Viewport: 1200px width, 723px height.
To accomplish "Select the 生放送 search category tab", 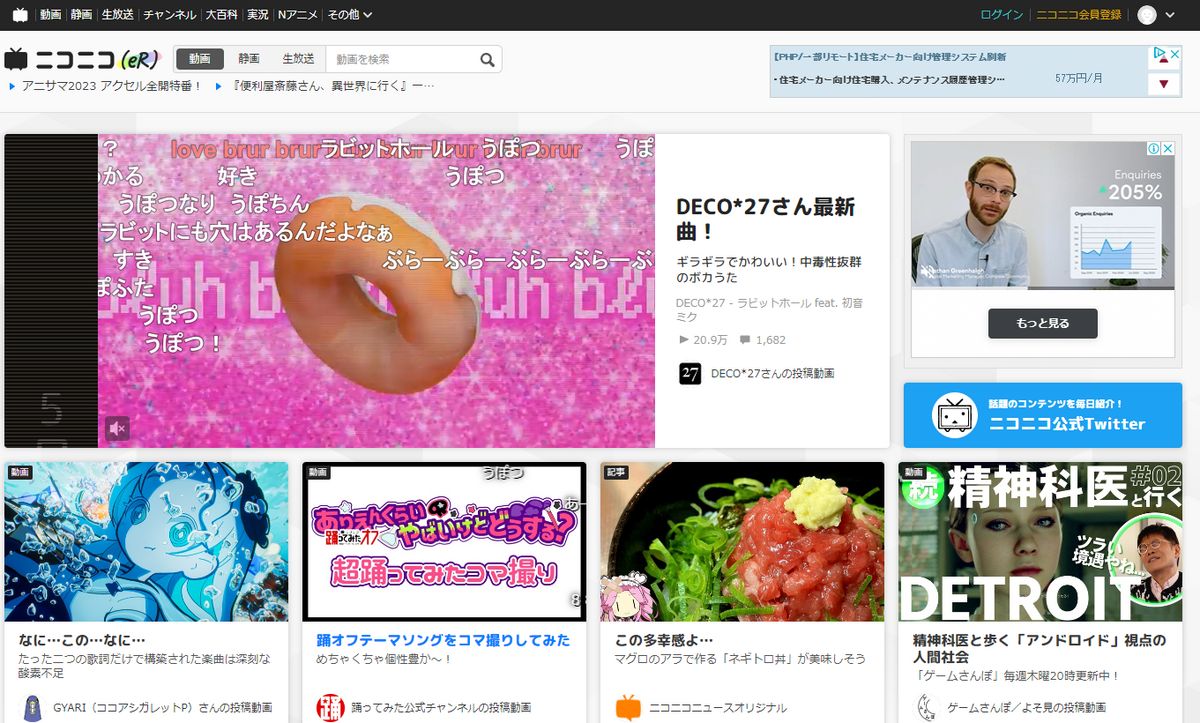I will point(298,59).
